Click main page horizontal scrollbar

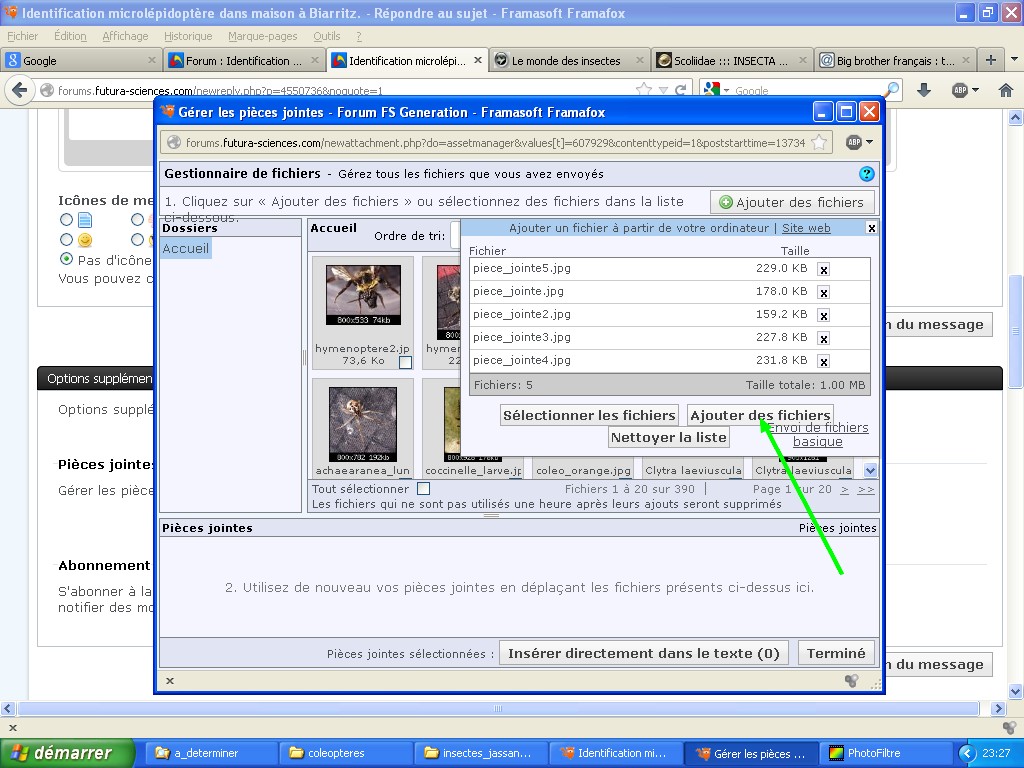[x=498, y=709]
